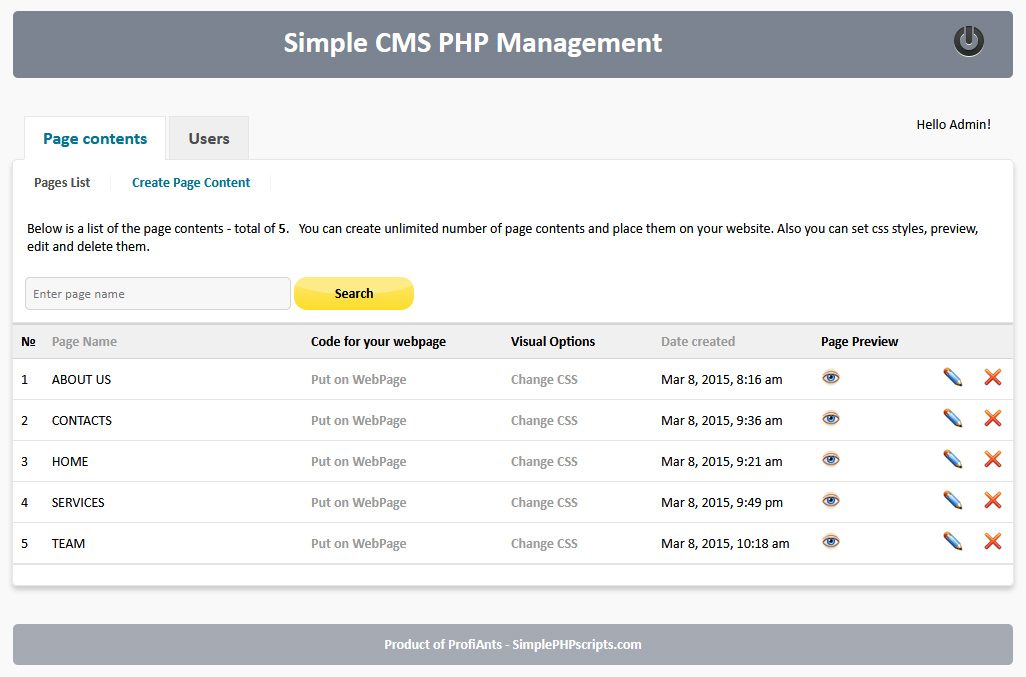Preview the SERVICES page via eye icon
1026x677 pixels.
pyautogui.click(x=830, y=501)
